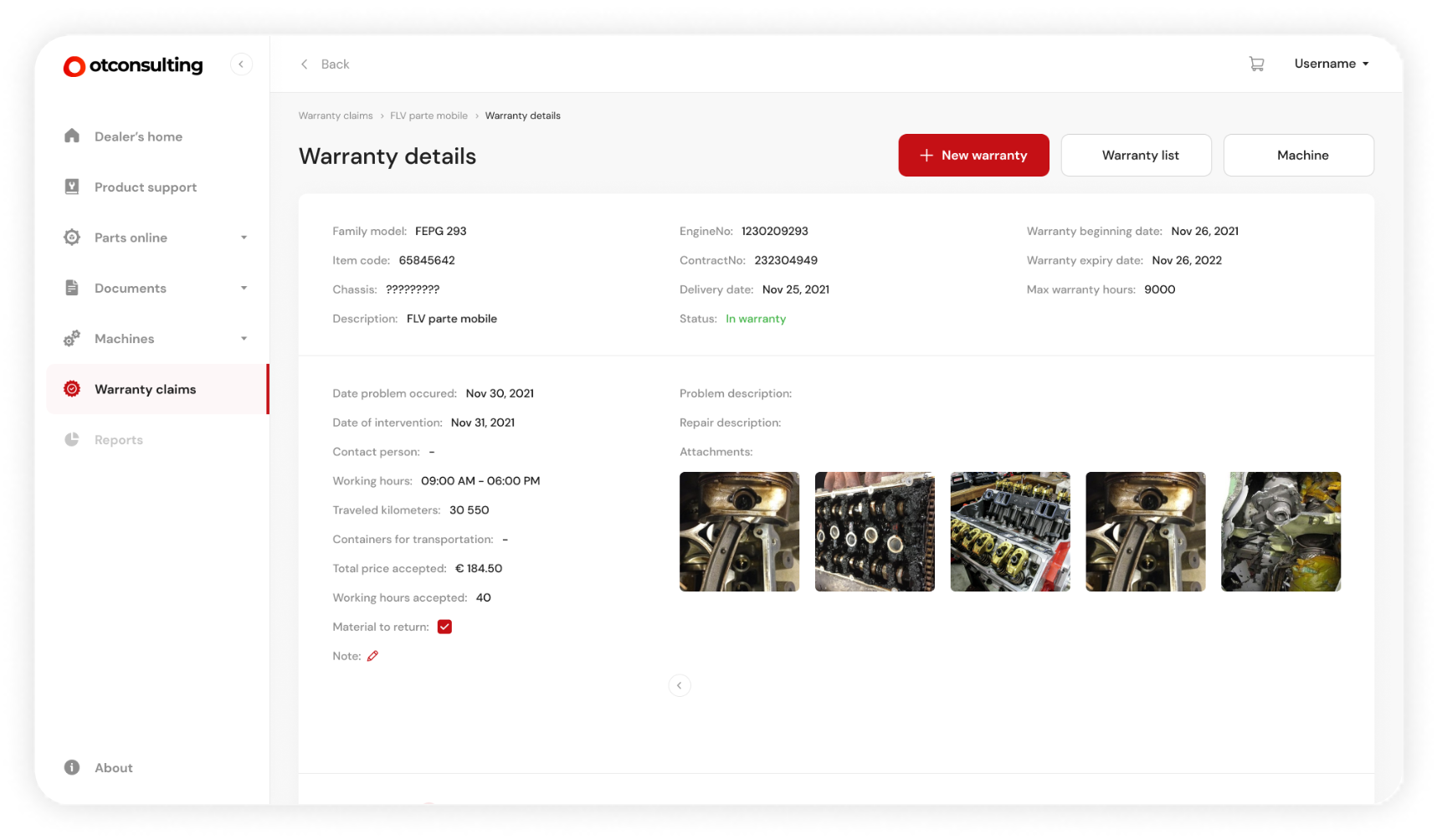The width and height of the screenshot is (1437, 840).
Task: Open the third attachment with yellow rockers
Action: (x=1010, y=532)
